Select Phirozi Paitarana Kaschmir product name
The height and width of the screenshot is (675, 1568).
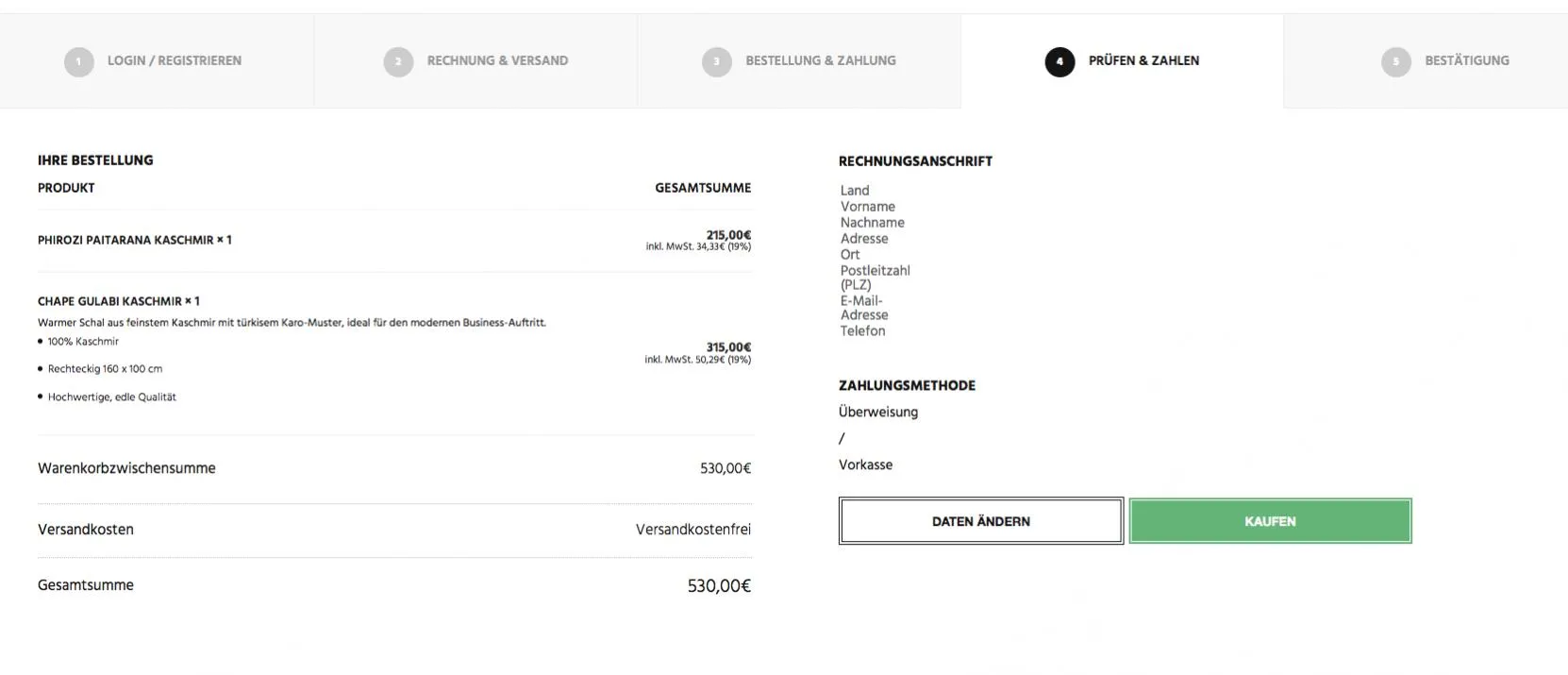(125, 240)
